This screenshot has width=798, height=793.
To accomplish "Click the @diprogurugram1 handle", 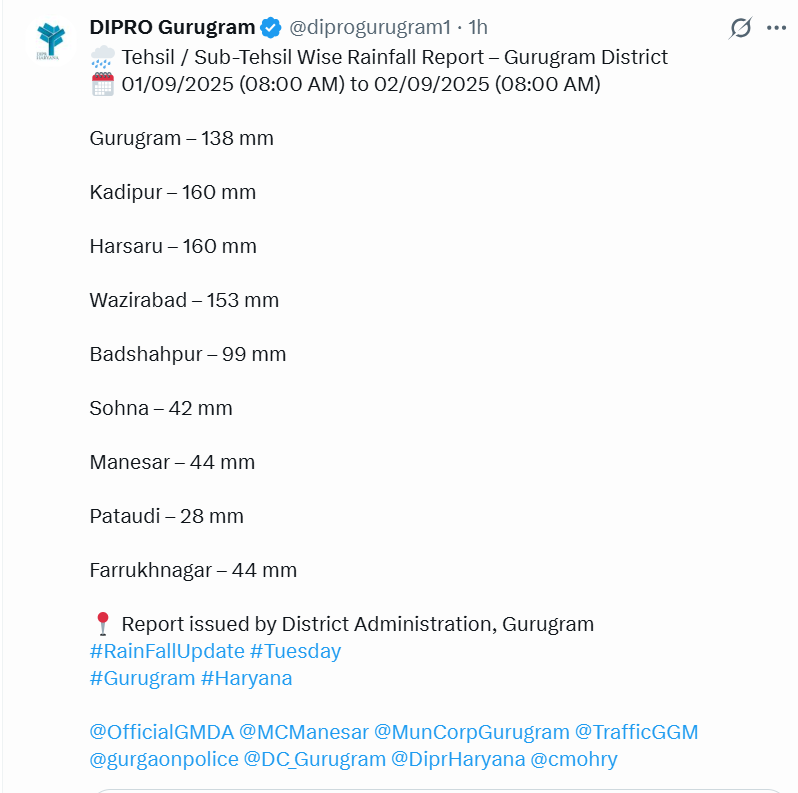I will (369, 27).
